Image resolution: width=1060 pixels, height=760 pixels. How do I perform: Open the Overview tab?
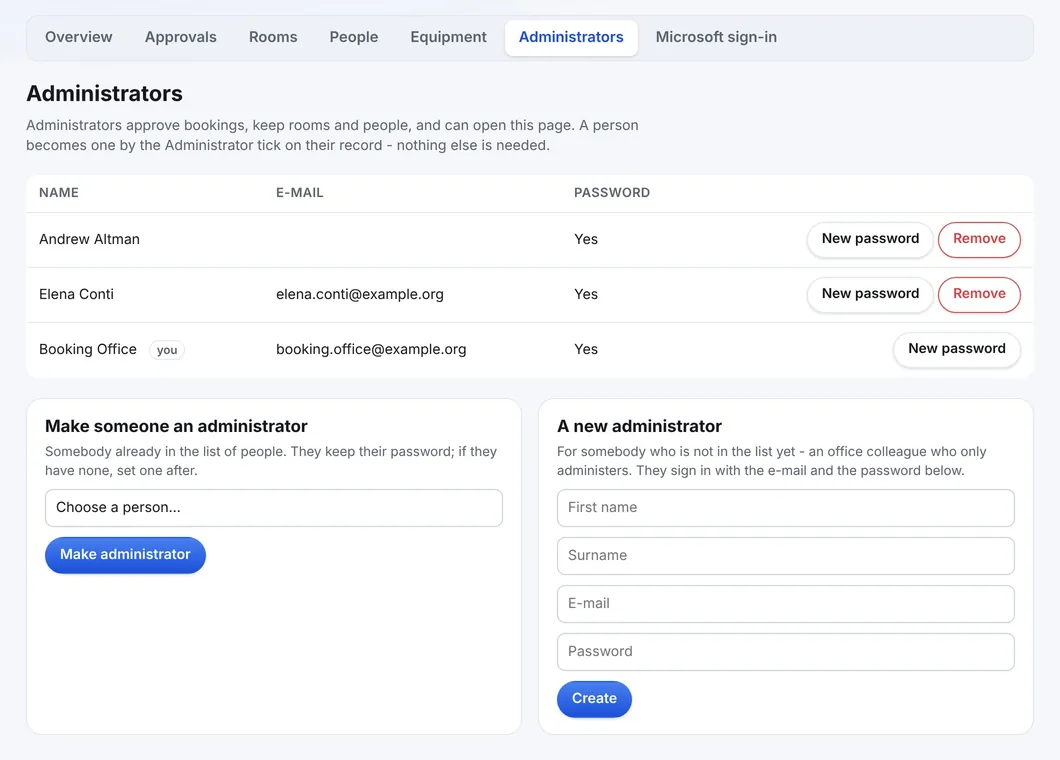pos(78,37)
